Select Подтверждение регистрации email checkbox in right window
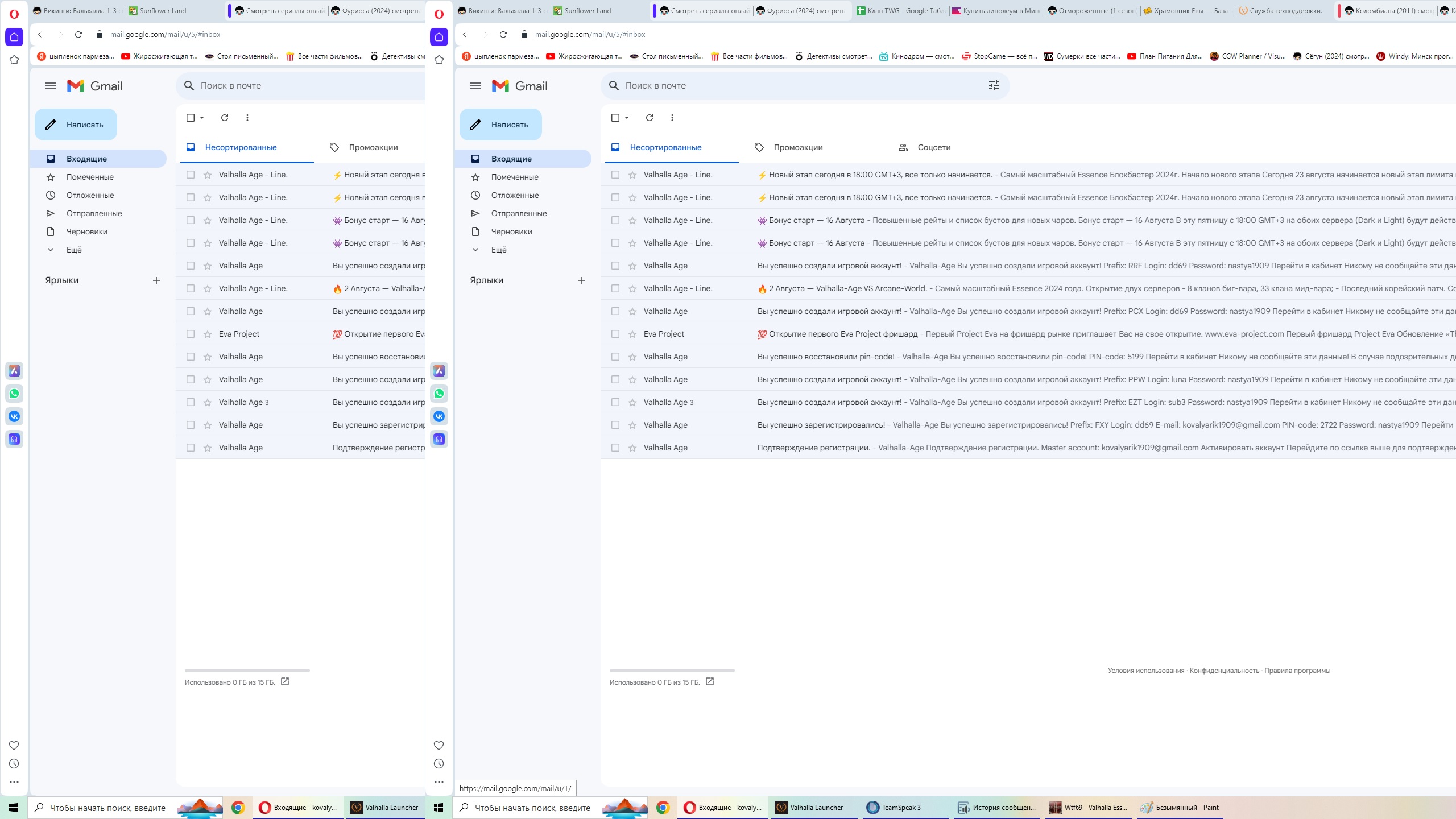The width and height of the screenshot is (1456, 819). click(615, 448)
